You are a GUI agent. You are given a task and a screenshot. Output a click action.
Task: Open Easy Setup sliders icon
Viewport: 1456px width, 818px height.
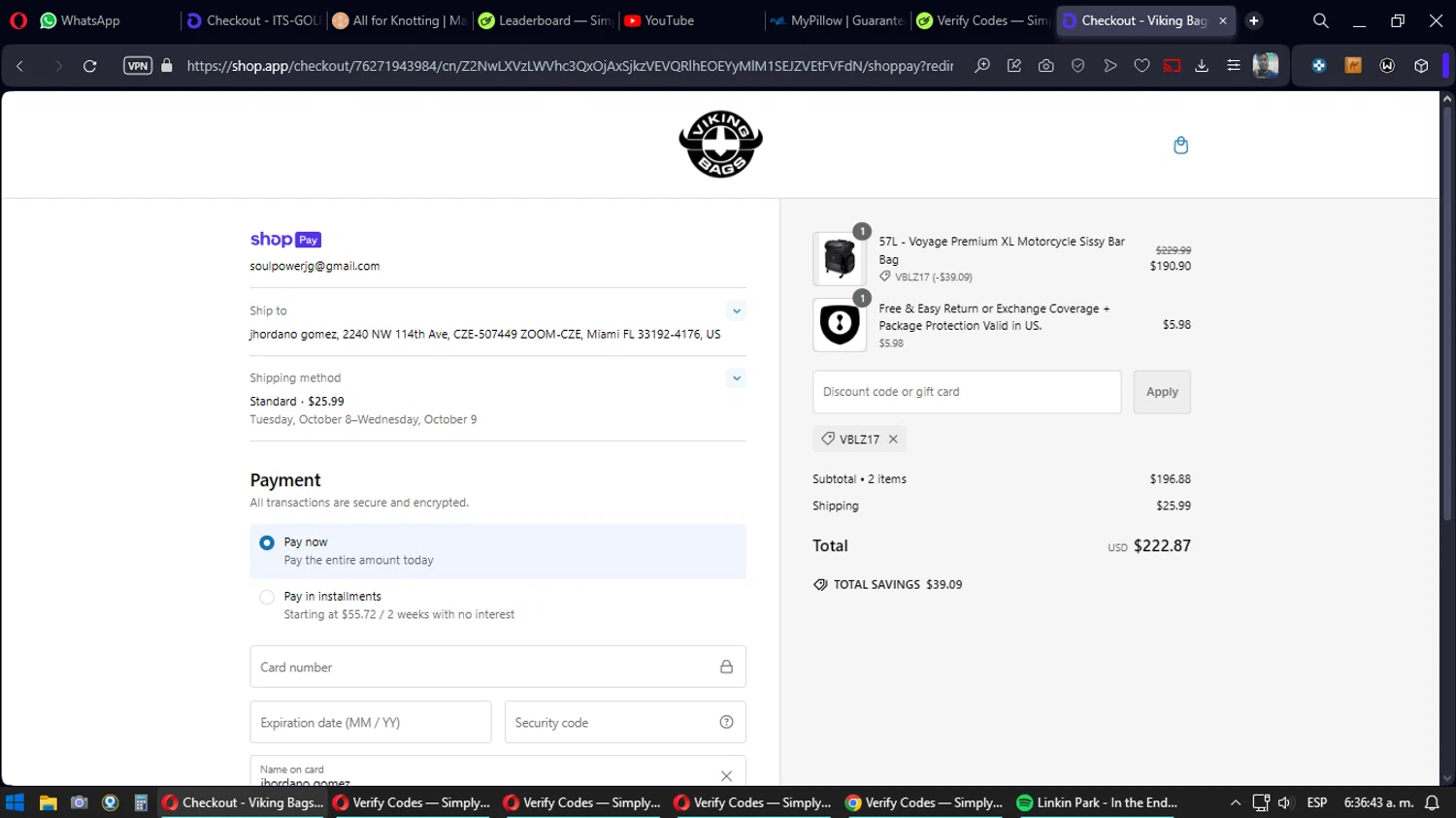[x=1234, y=66]
